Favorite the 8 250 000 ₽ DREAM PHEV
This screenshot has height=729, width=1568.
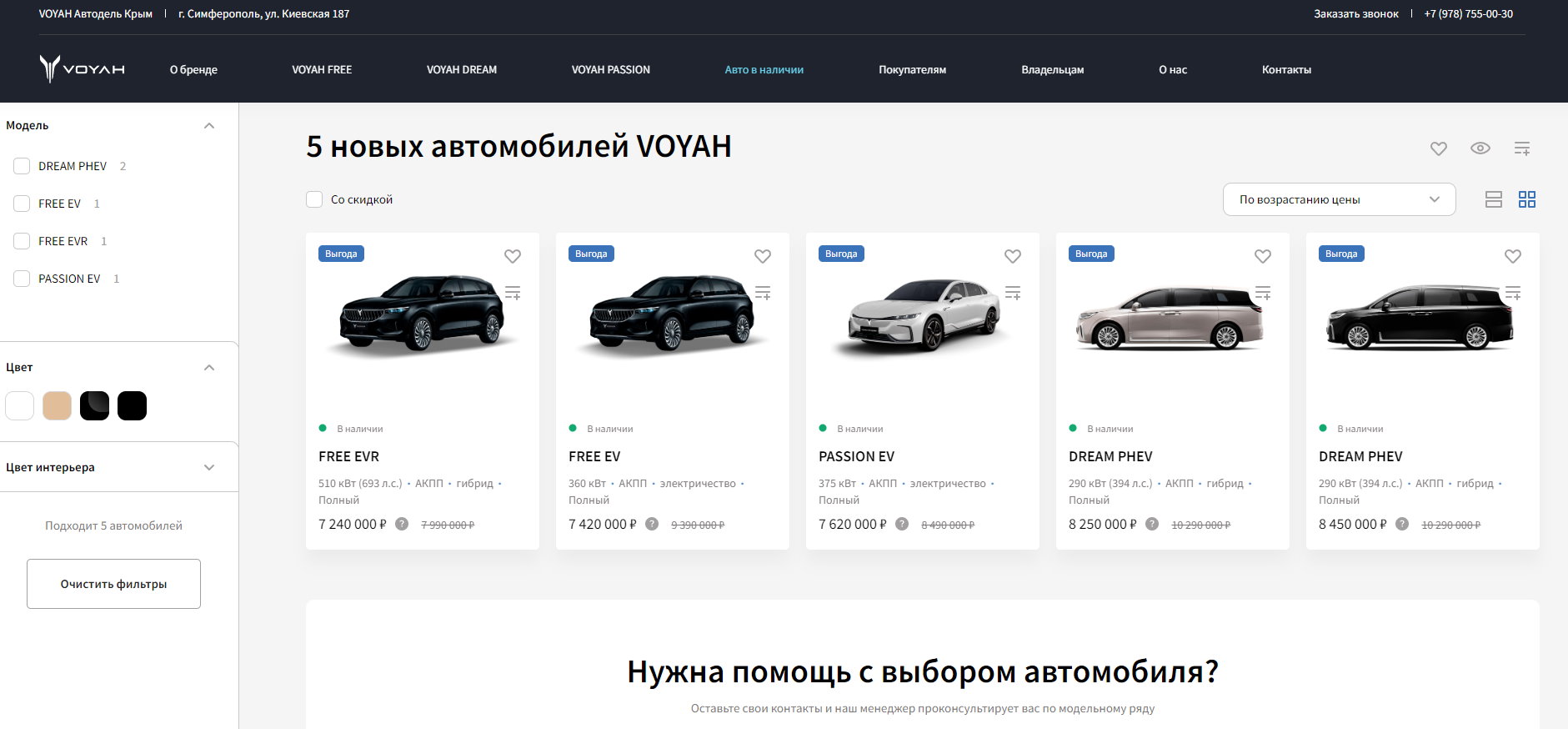[1263, 256]
